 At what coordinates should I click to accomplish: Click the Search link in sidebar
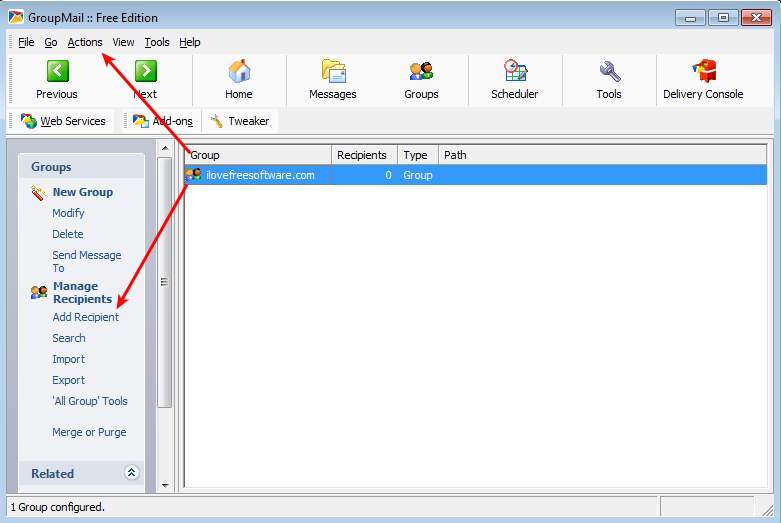coord(69,338)
